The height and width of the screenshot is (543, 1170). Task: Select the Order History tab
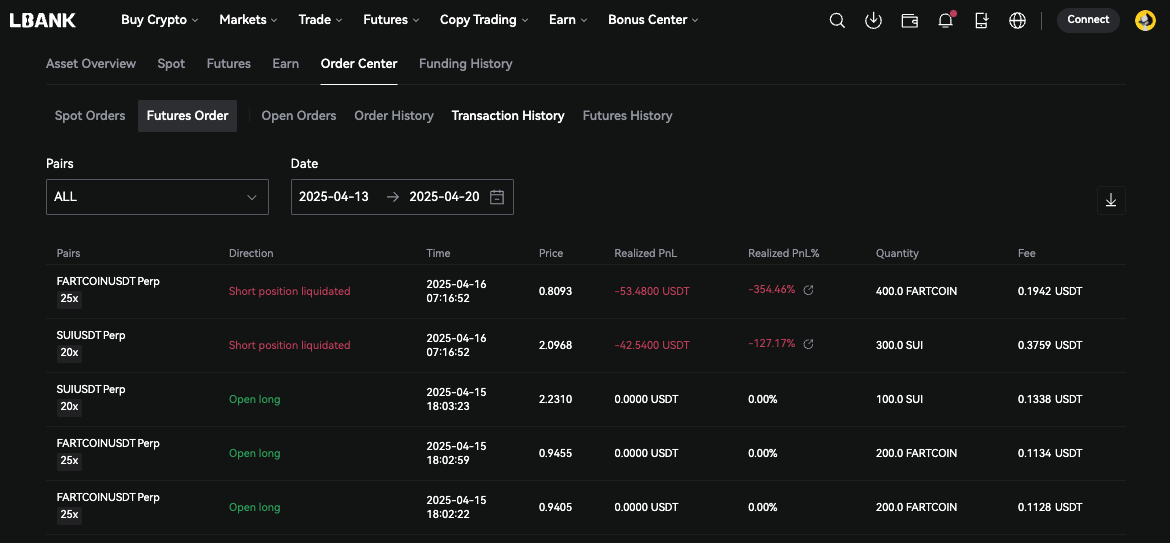pyautogui.click(x=394, y=116)
